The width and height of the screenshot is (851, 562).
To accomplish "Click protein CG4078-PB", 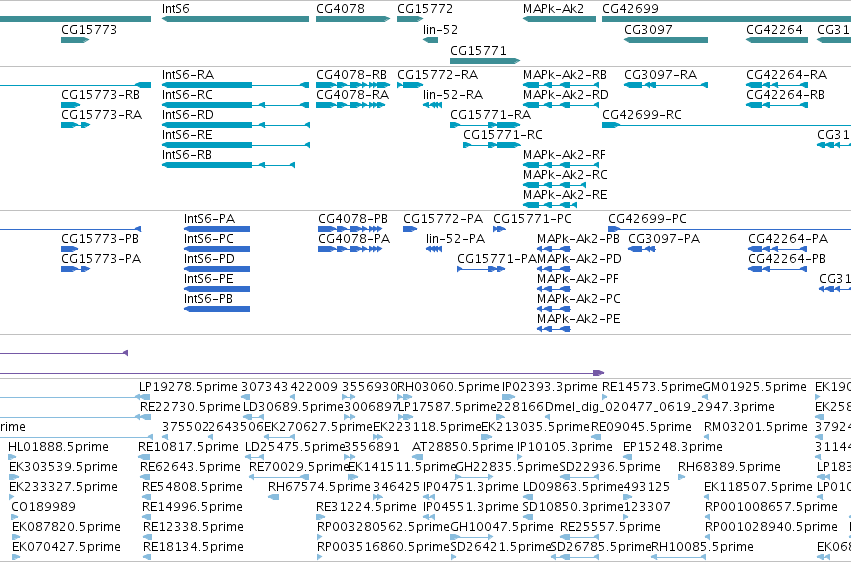I will pos(350,229).
